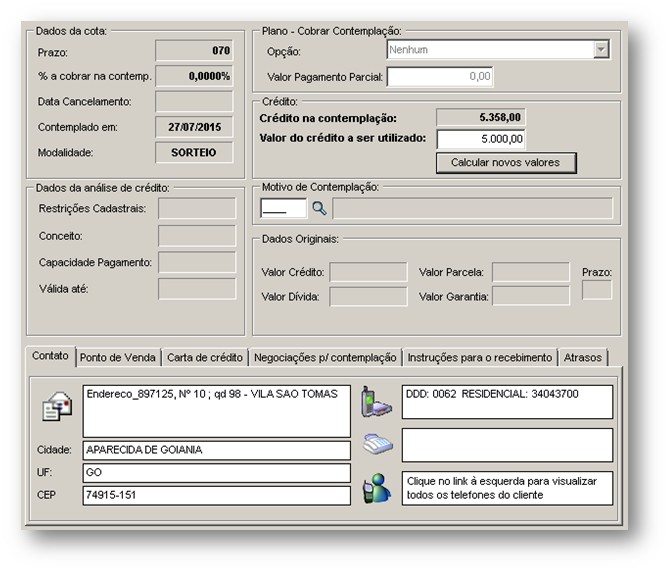Switch to the Atrasos tab
The width and height of the screenshot is (670, 572).
click(583, 358)
